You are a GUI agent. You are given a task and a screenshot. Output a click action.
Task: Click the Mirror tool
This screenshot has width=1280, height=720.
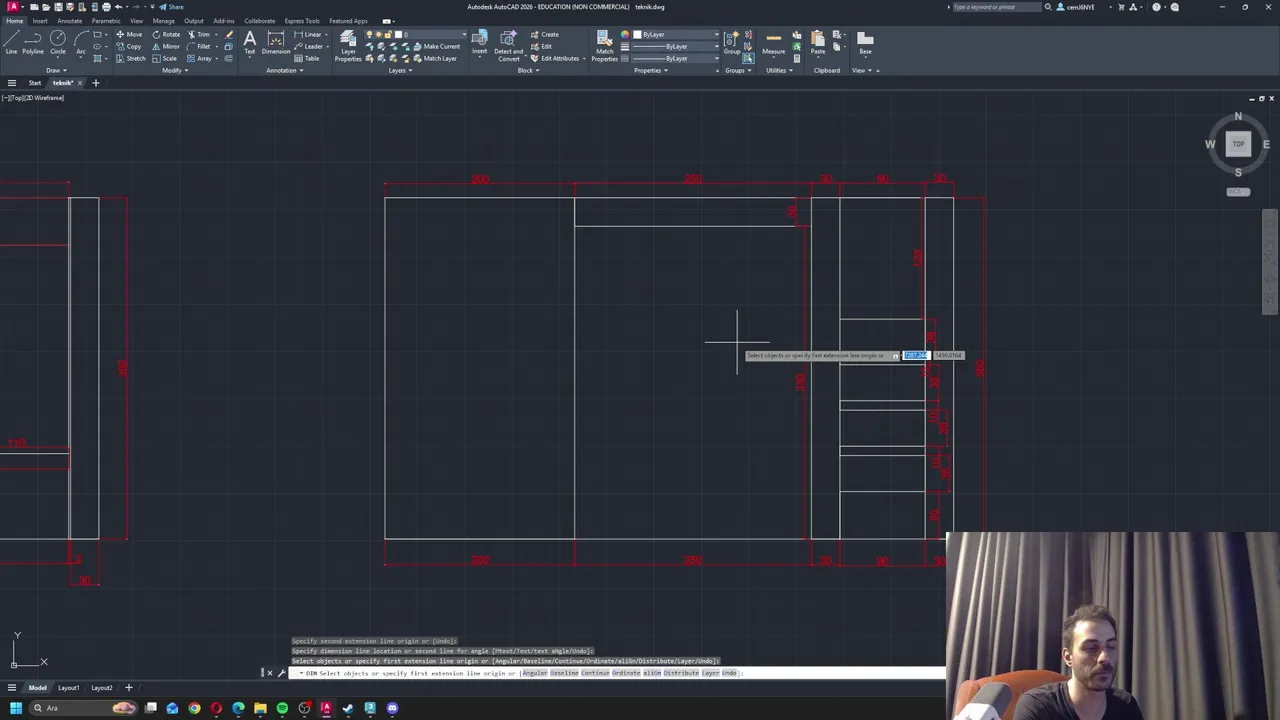pyautogui.click(x=166, y=46)
